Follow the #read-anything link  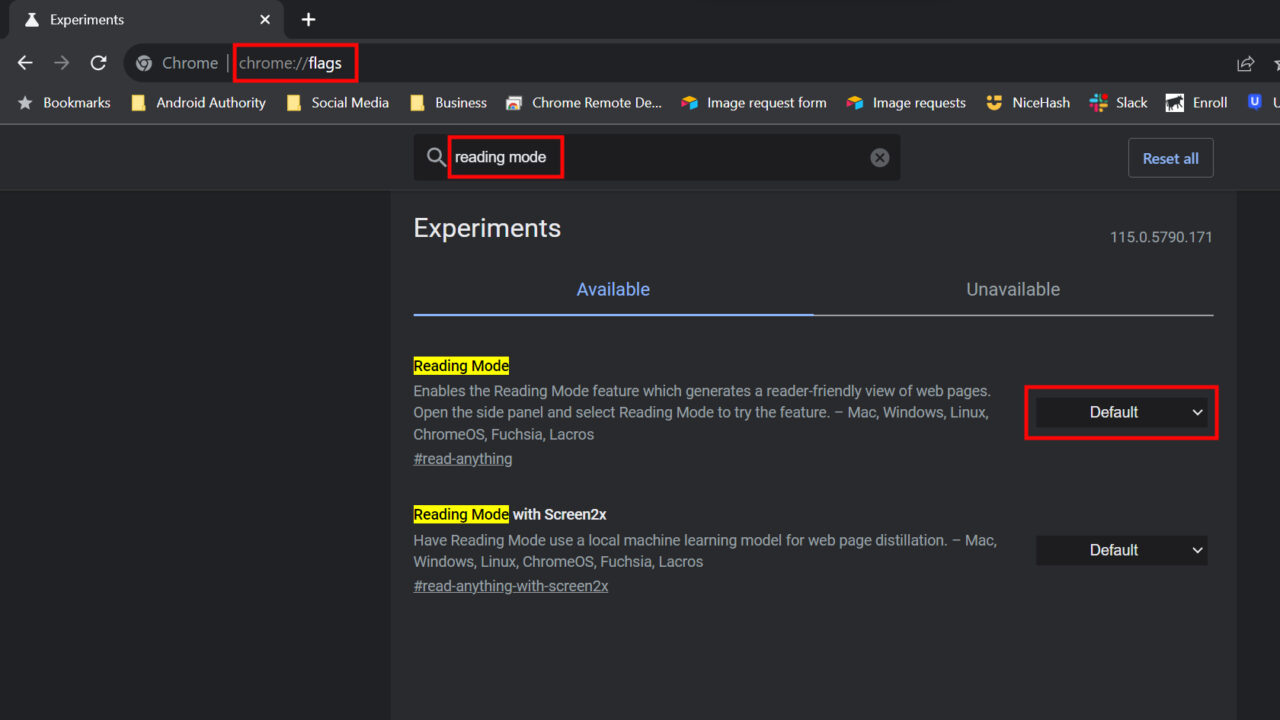tap(462, 458)
